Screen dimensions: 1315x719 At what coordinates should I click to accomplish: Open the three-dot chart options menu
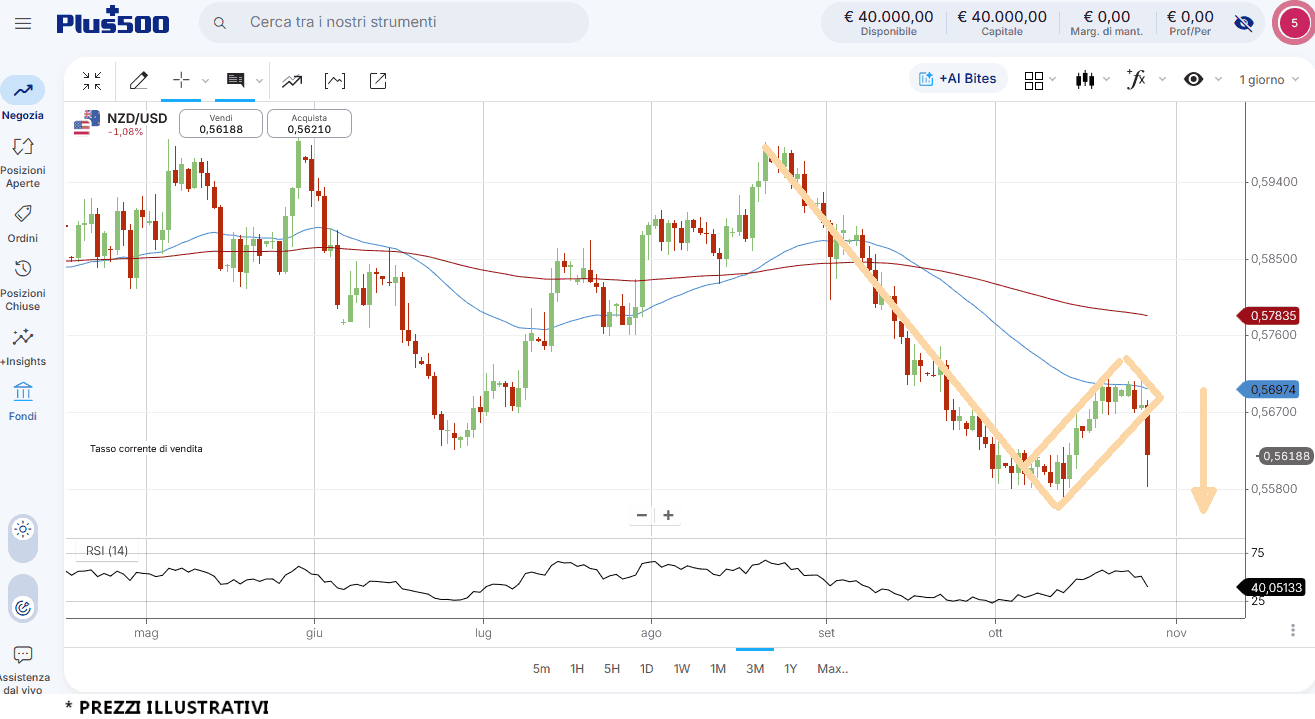(x=1293, y=630)
